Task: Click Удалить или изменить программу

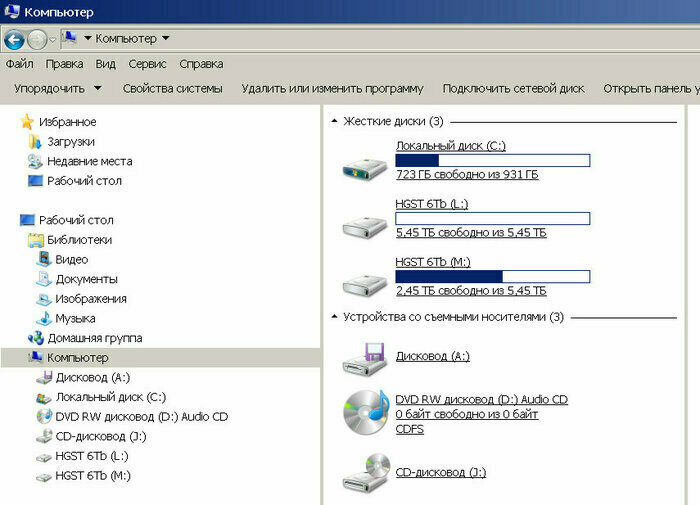Action: click(332, 88)
